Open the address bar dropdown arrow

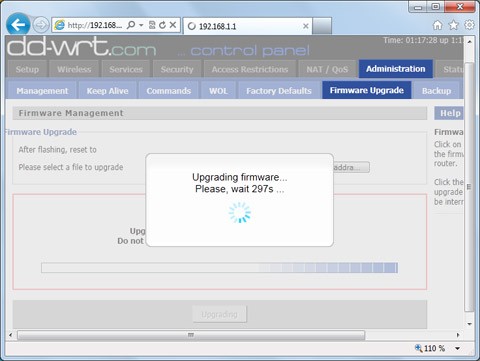pos(141,25)
